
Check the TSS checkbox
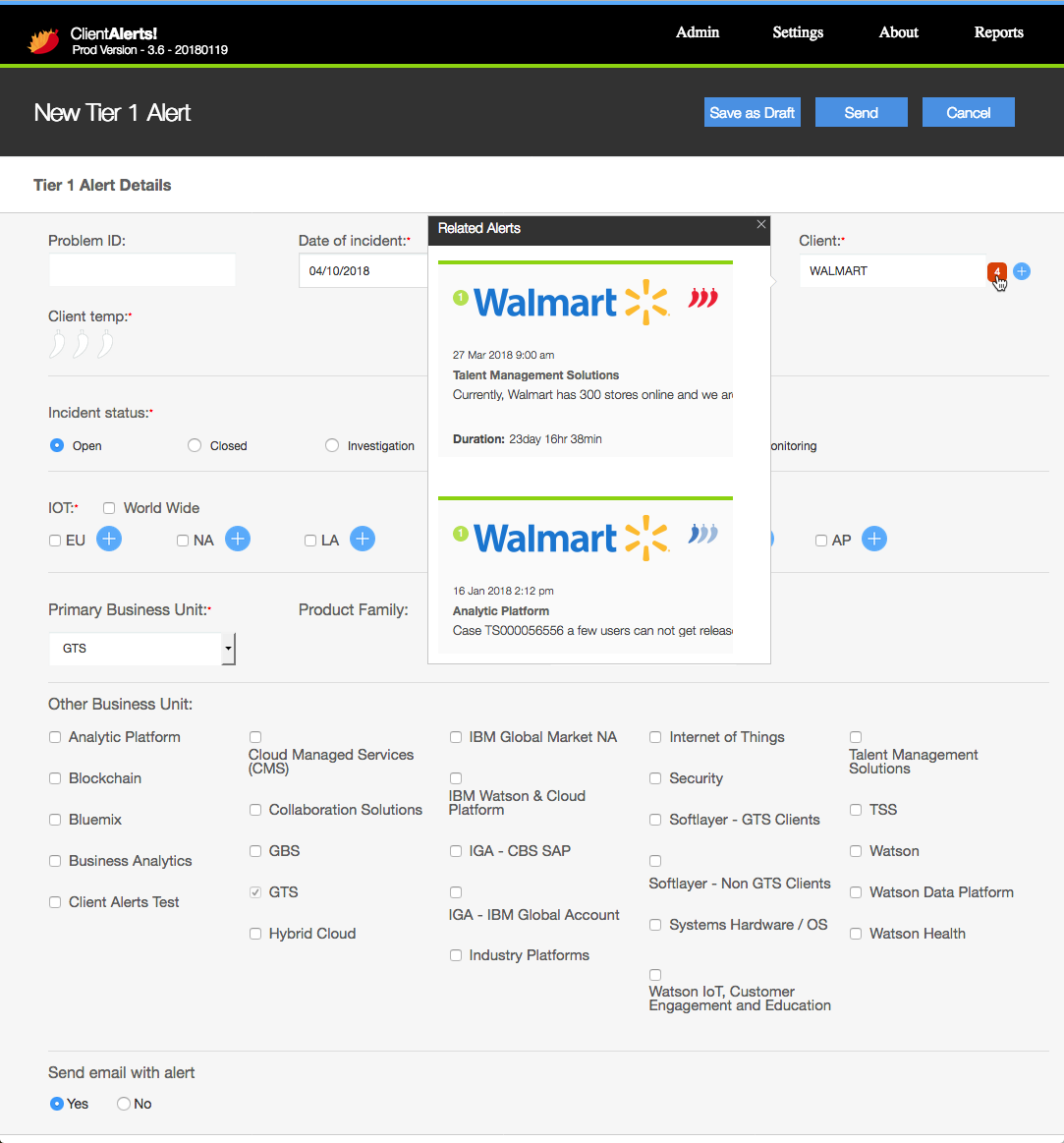[x=856, y=810]
